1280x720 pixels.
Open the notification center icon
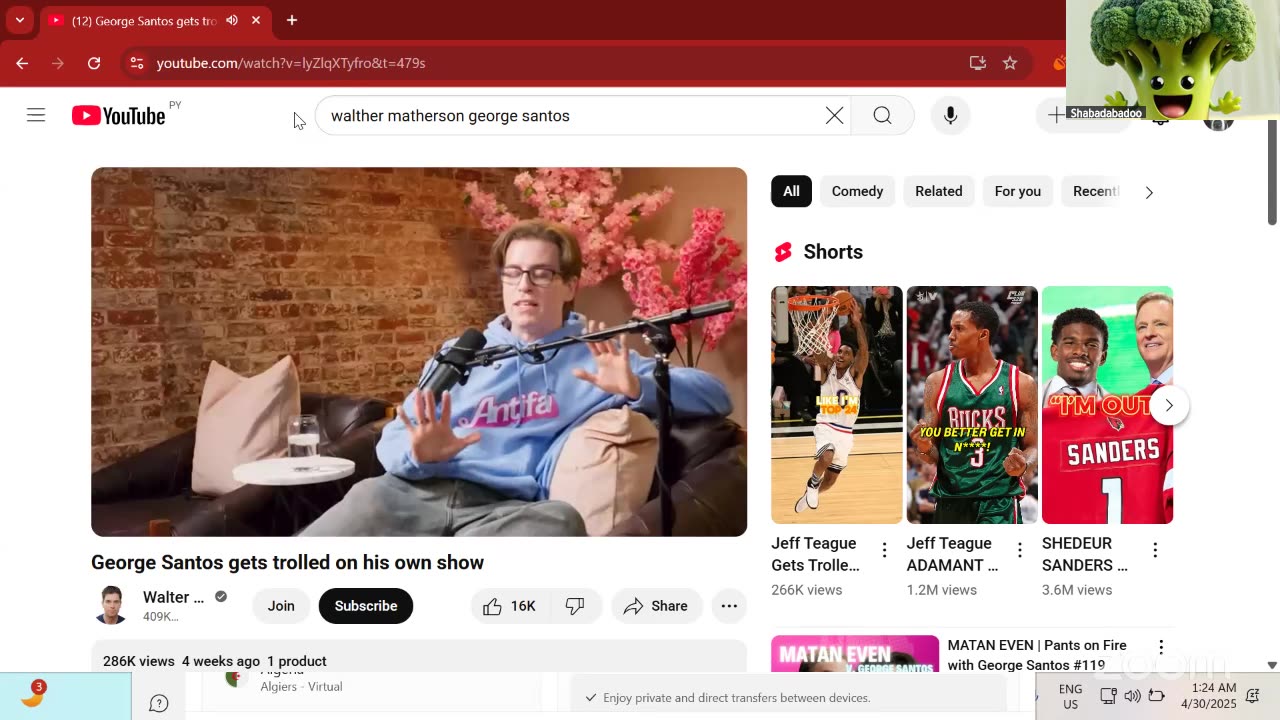tap(1253, 696)
